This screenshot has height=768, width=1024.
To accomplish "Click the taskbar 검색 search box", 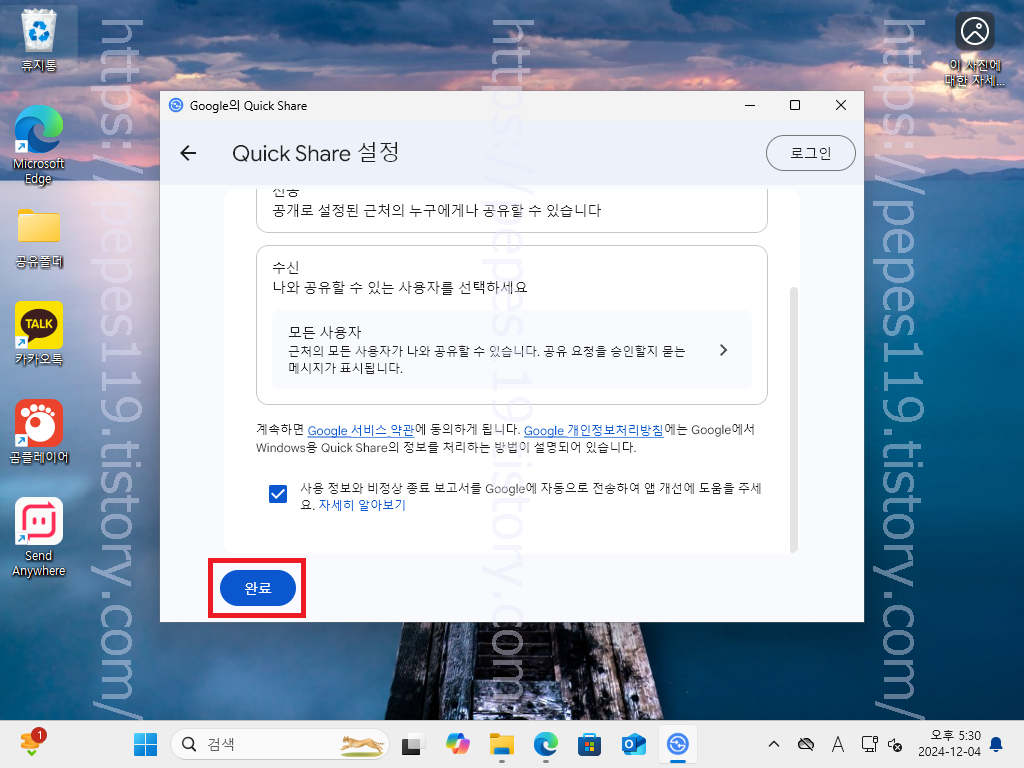I will click(x=280, y=744).
